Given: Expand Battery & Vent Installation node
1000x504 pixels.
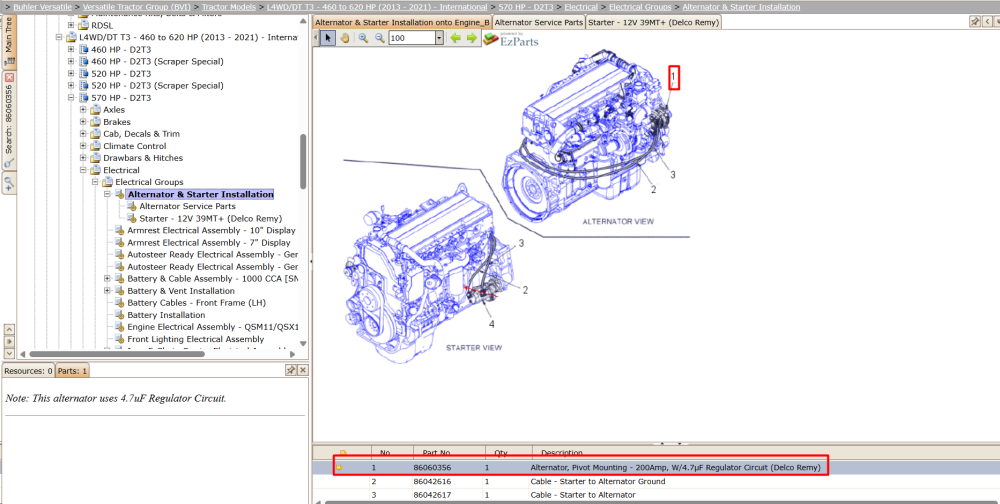Looking at the screenshot, I should (107, 291).
